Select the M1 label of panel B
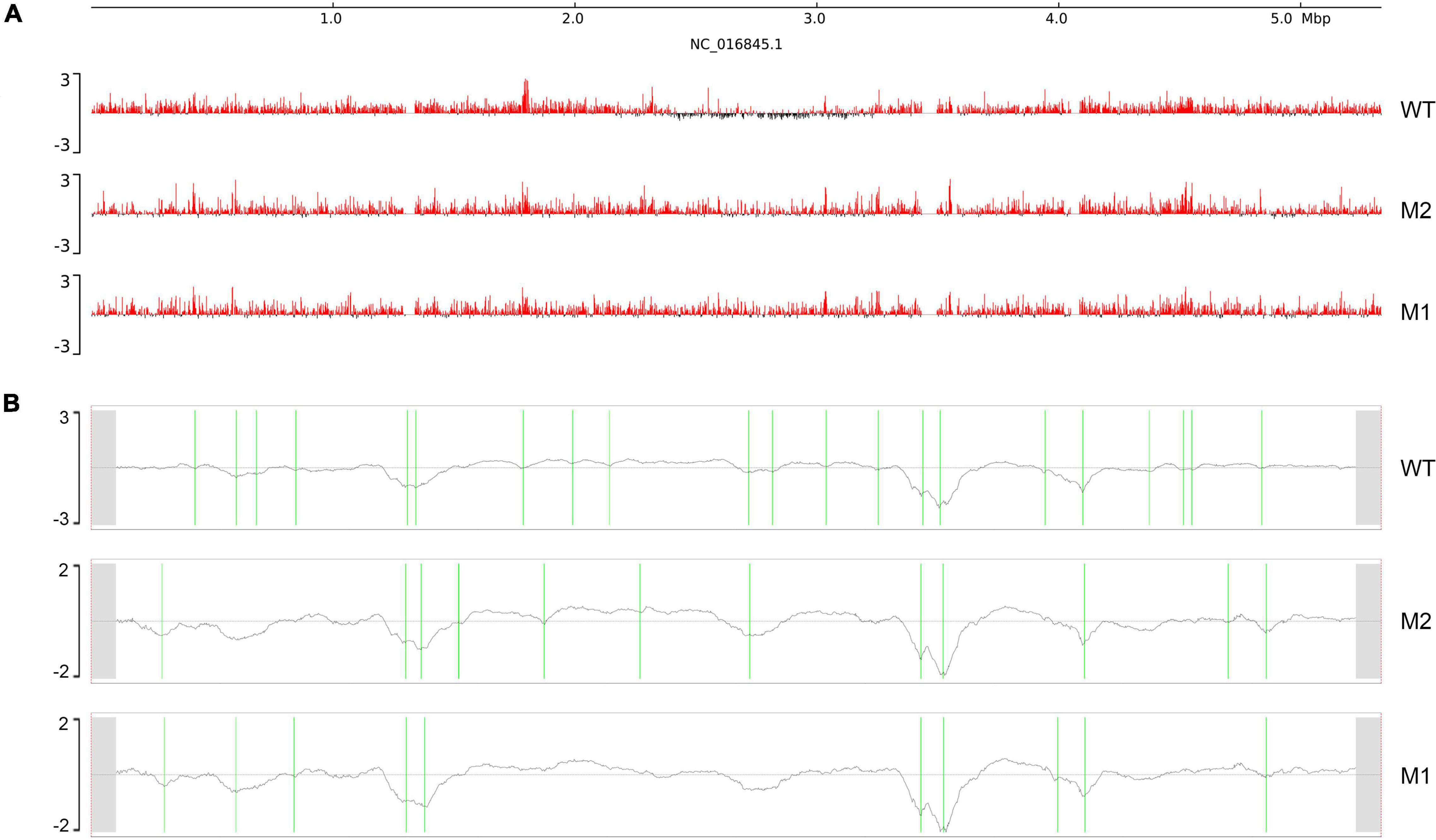 click(x=1415, y=776)
